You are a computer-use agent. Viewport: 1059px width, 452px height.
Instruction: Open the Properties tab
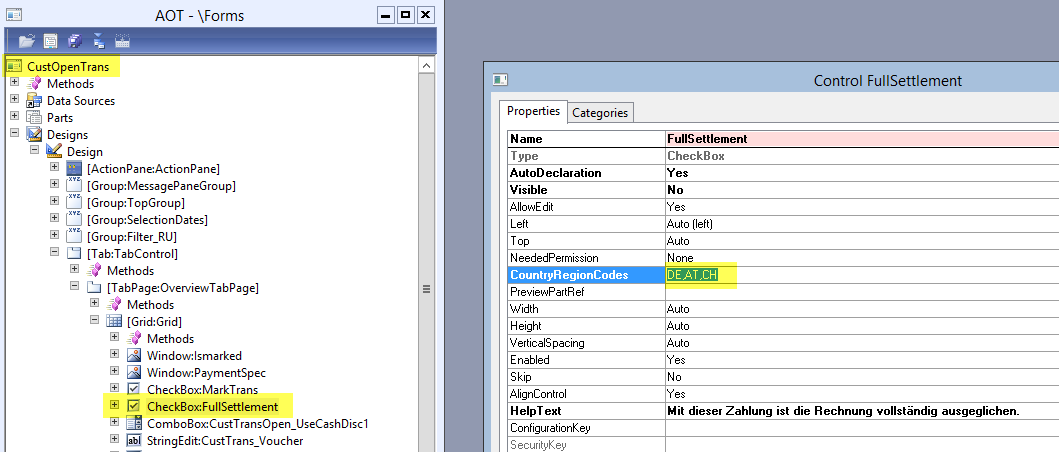[533, 112]
